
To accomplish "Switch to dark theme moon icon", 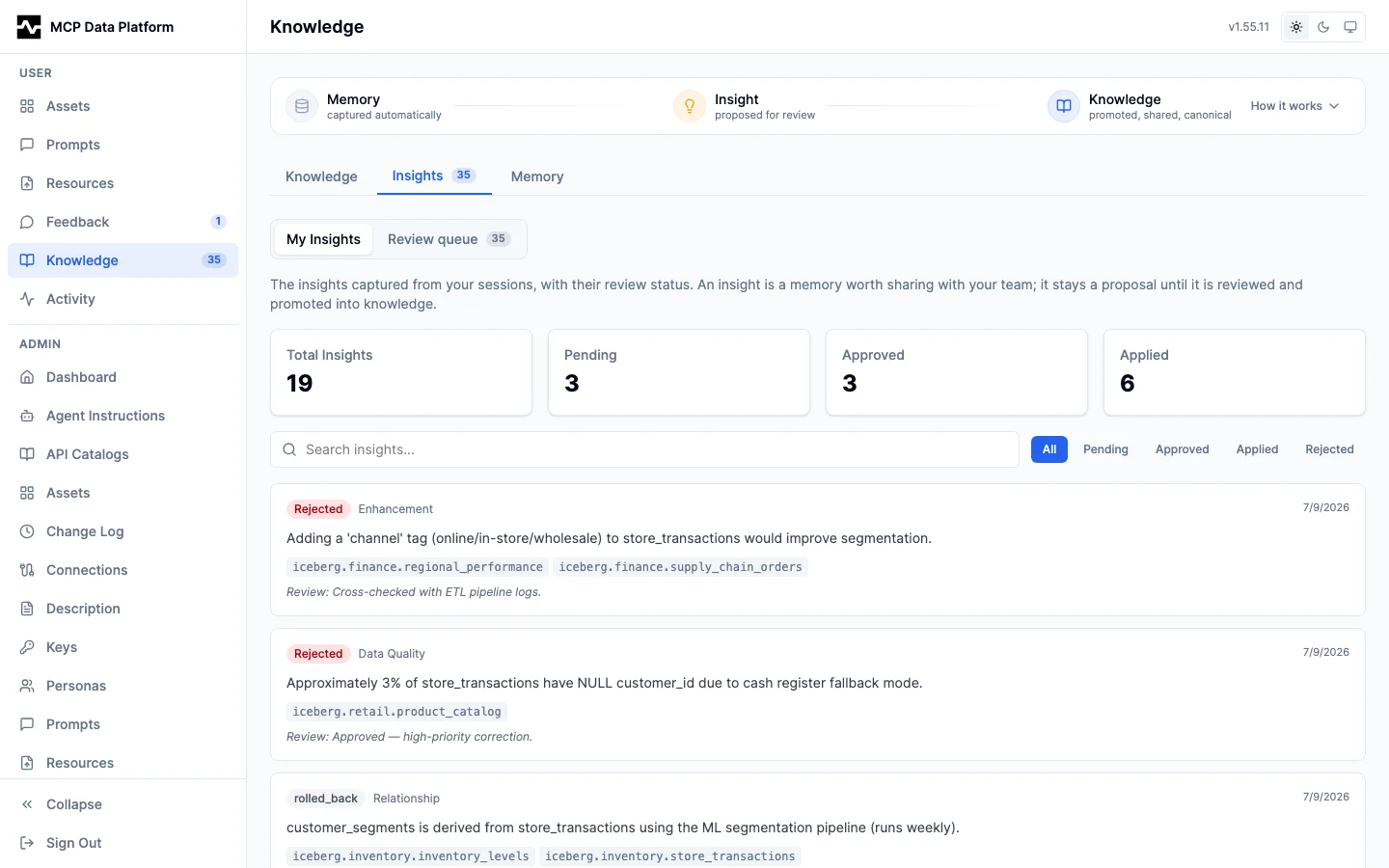I will coord(1323,27).
